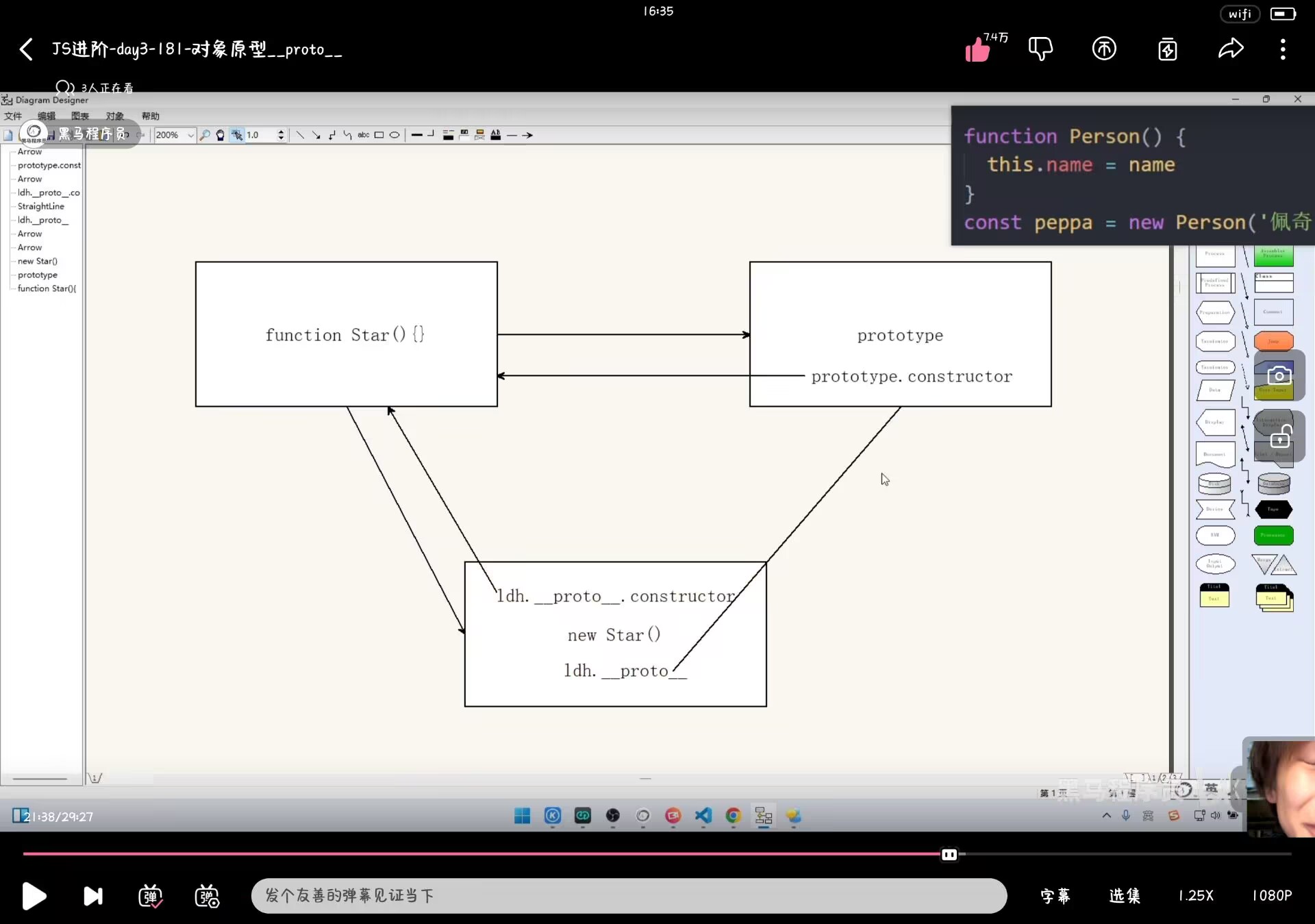Click the OBS taskbar icon
The width and height of the screenshot is (1315, 924).
click(x=613, y=815)
